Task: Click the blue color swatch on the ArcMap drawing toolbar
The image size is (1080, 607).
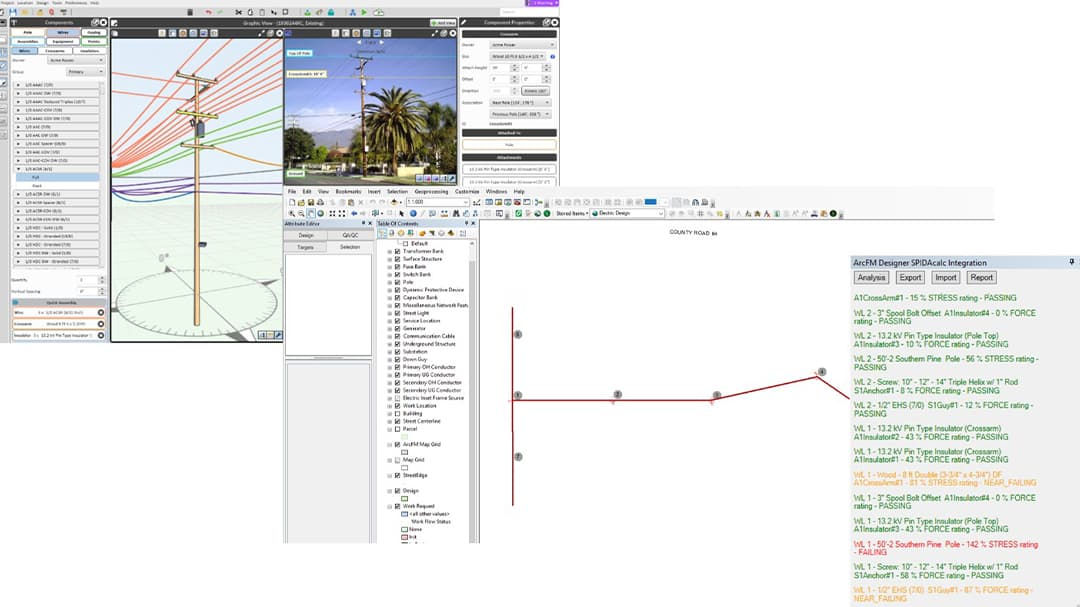Action: coord(650,203)
